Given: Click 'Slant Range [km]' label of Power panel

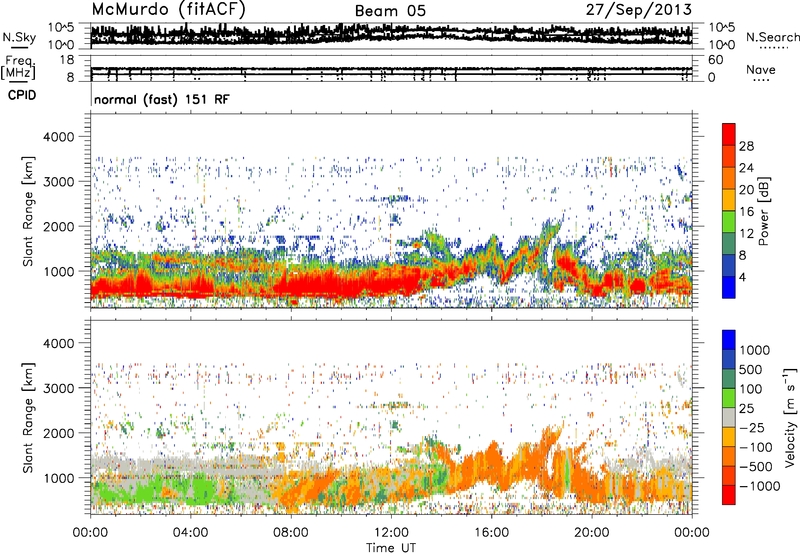Looking at the screenshot, I should point(28,211).
